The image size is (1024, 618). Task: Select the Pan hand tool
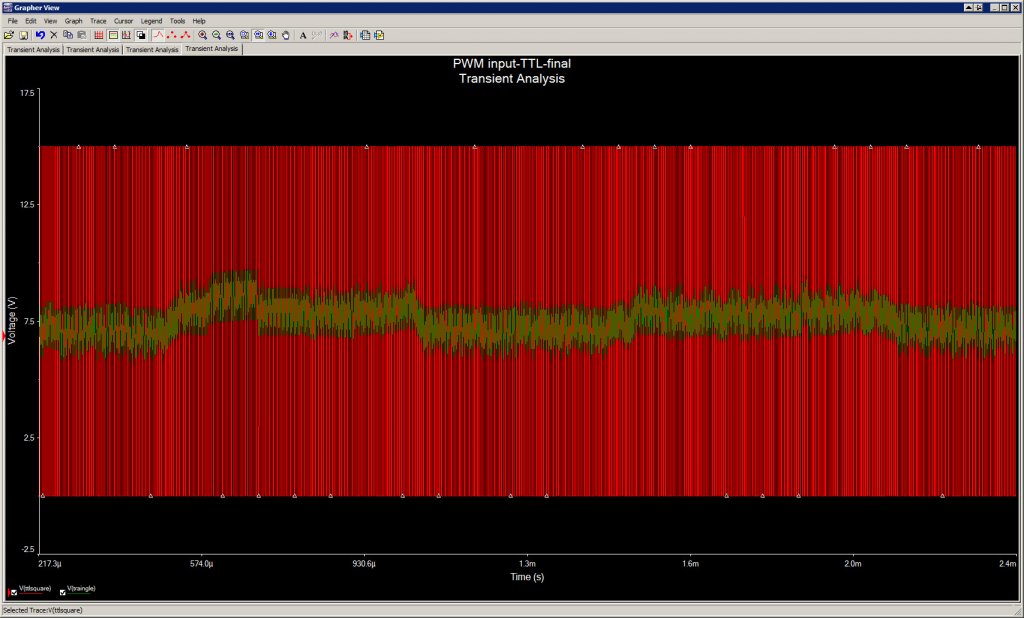point(285,35)
